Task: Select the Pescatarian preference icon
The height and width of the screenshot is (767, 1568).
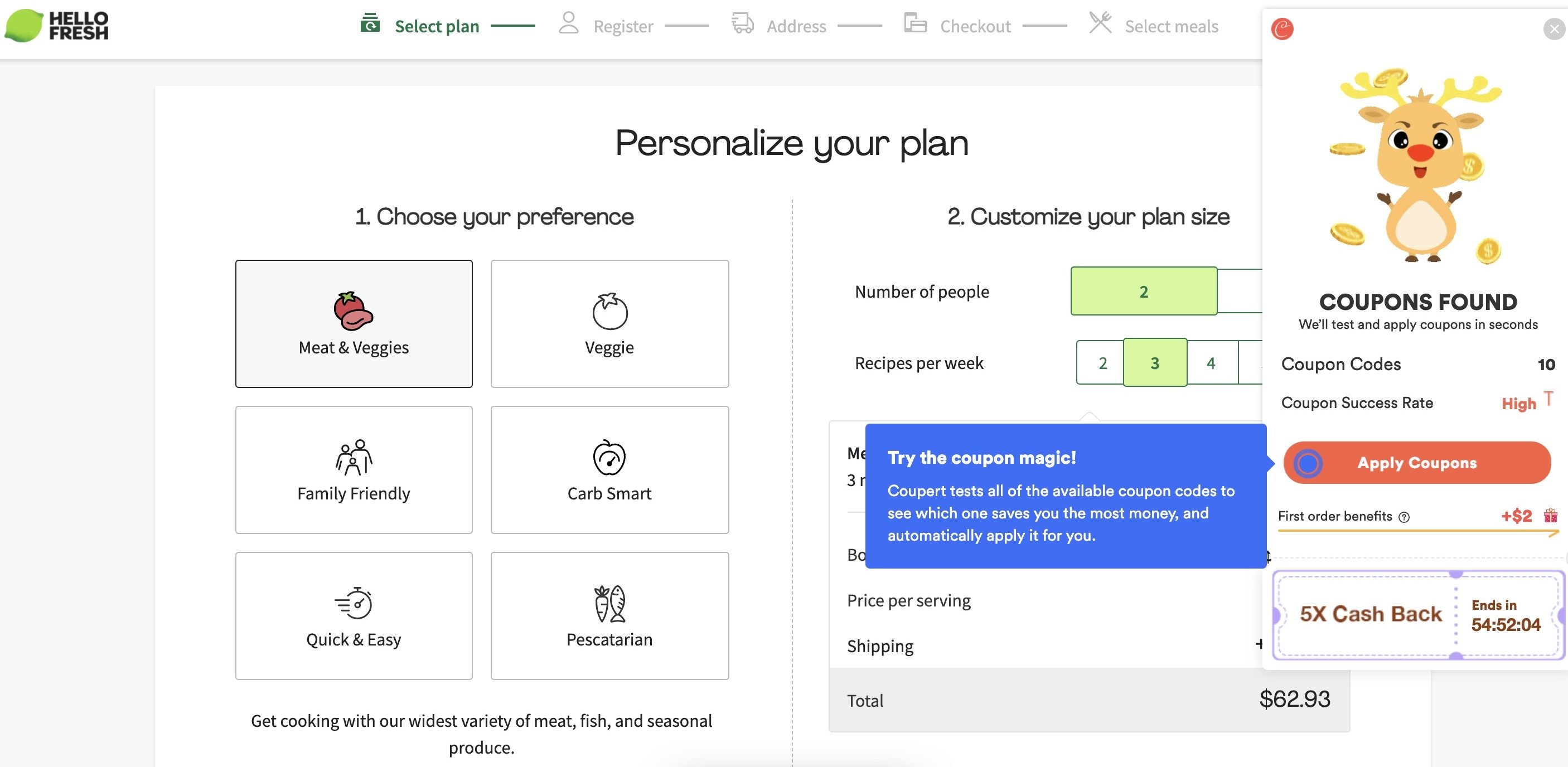Action: 608,604
